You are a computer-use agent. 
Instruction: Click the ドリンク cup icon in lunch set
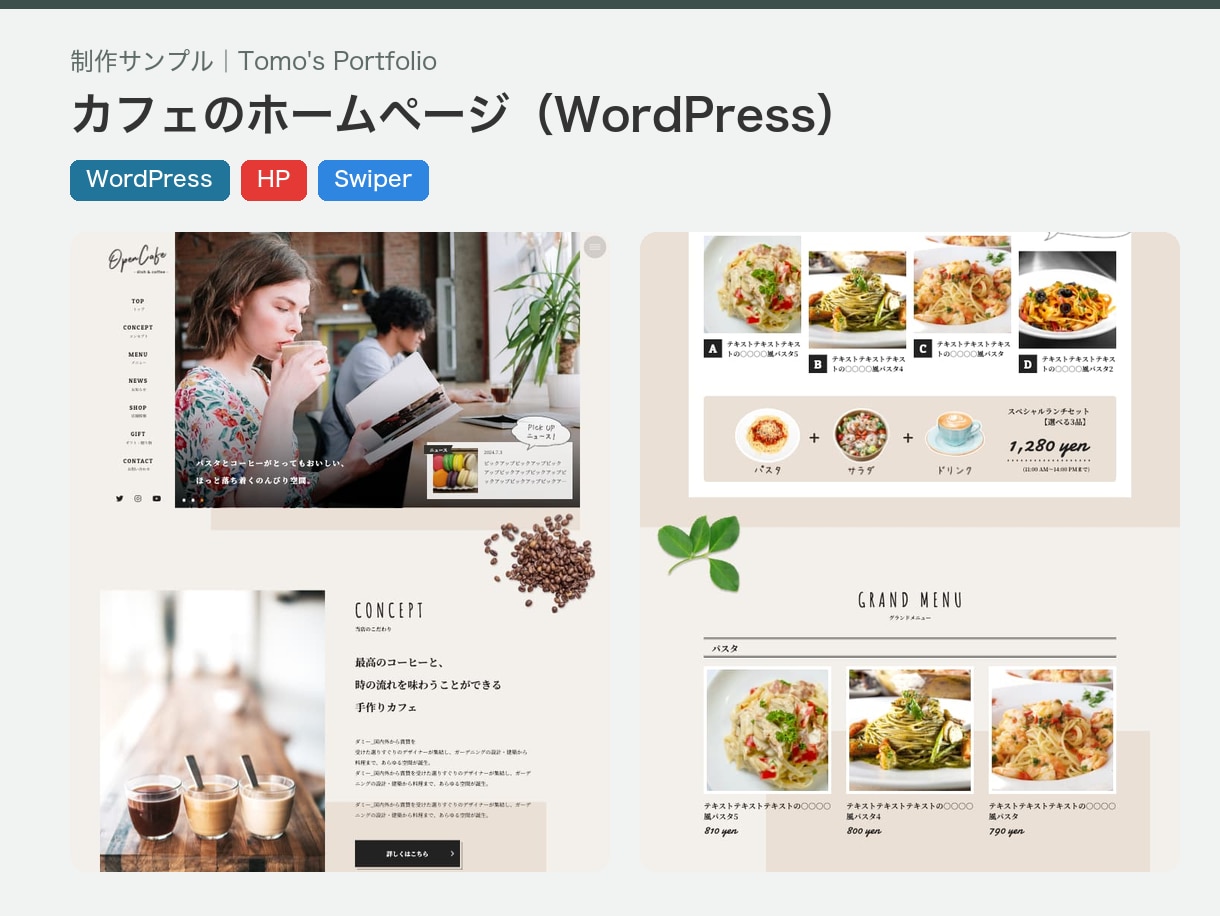(955, 435)
